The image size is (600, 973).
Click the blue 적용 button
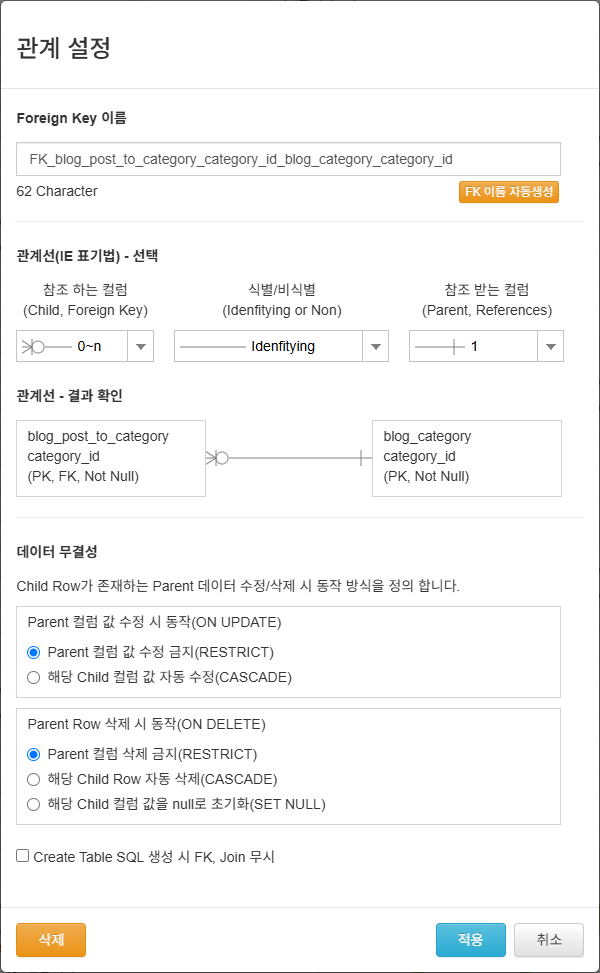(x=470, y=940)
